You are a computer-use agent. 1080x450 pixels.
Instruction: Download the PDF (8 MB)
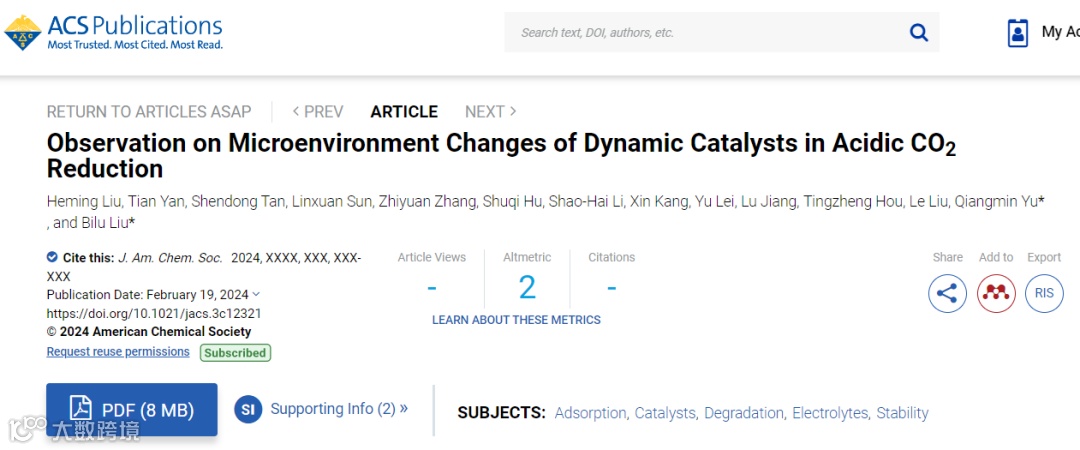(x=131, y=409)
